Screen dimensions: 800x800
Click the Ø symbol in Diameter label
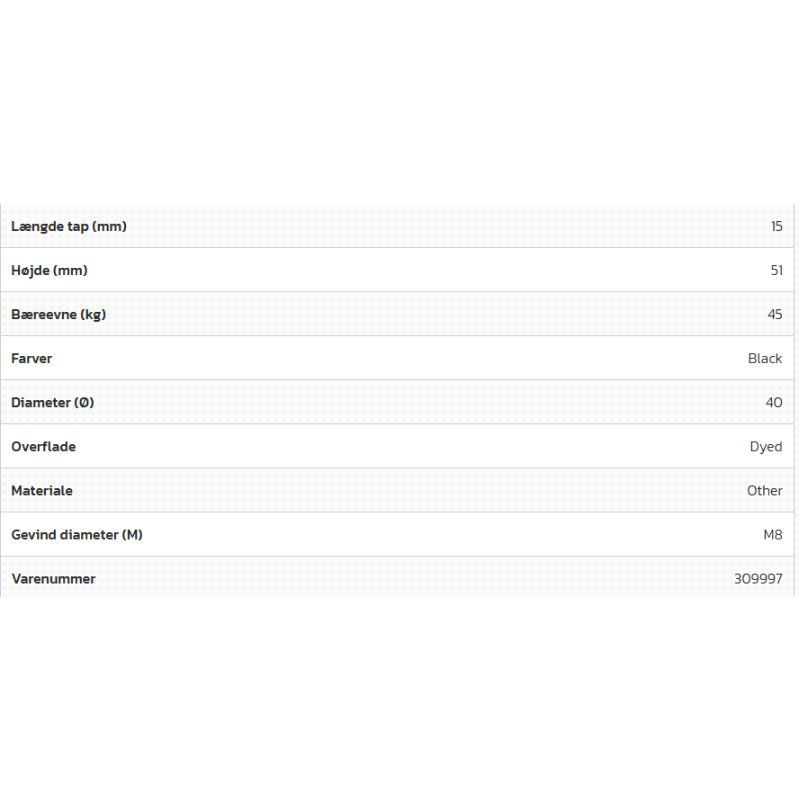tap(84, 402)
